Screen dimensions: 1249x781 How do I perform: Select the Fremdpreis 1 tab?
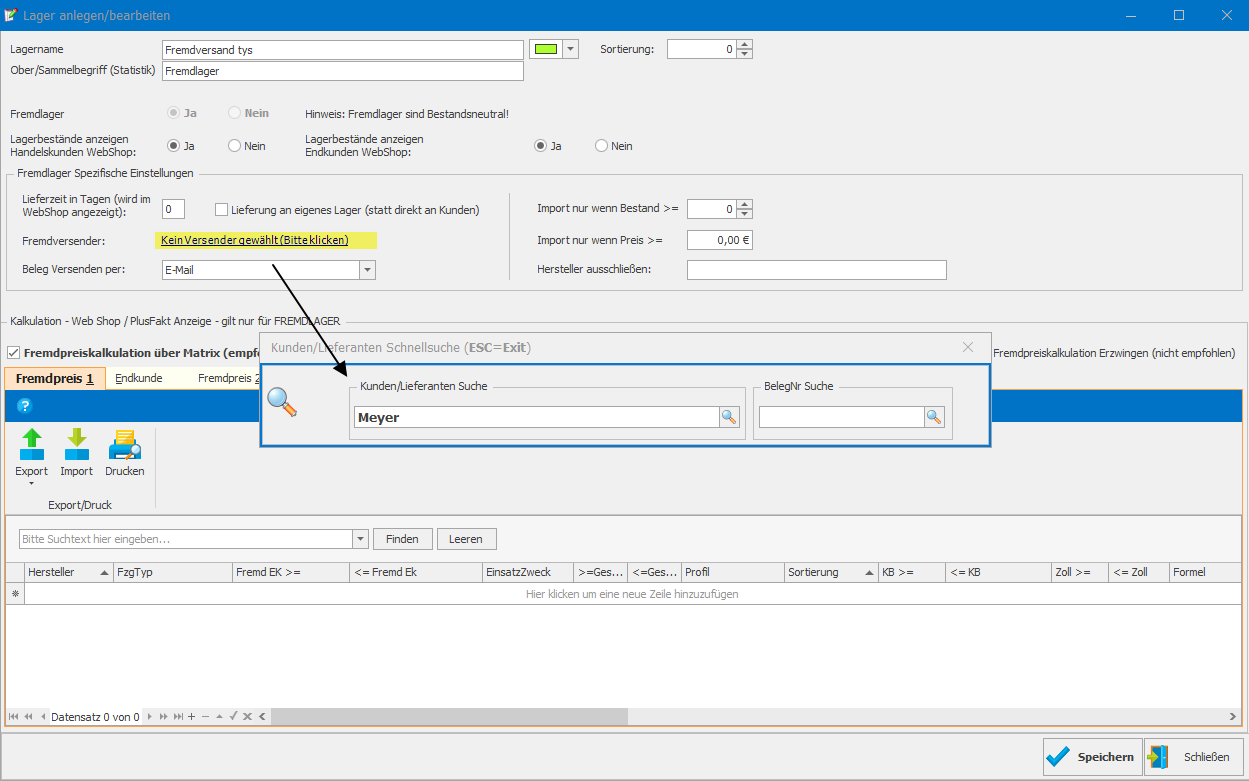coord(54,379)
